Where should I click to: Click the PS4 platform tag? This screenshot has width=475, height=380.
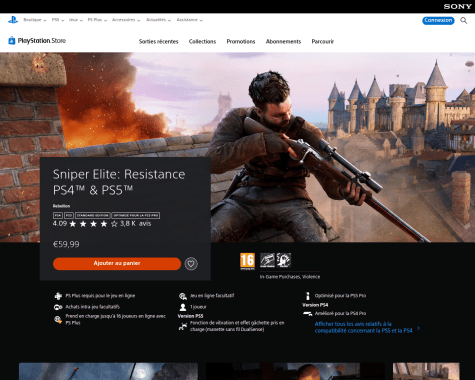[x=58, y=215]
